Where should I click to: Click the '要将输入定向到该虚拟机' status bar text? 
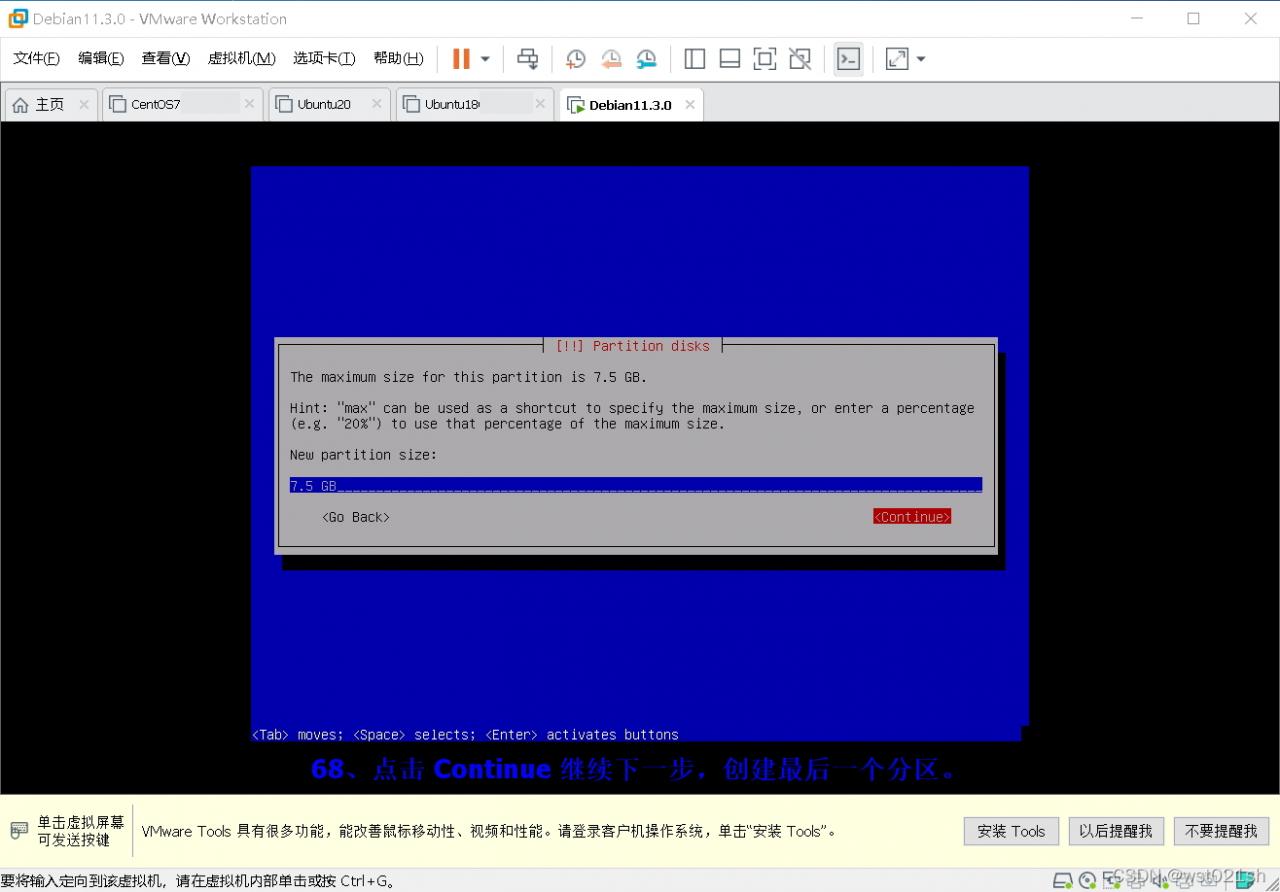[198, 881]
